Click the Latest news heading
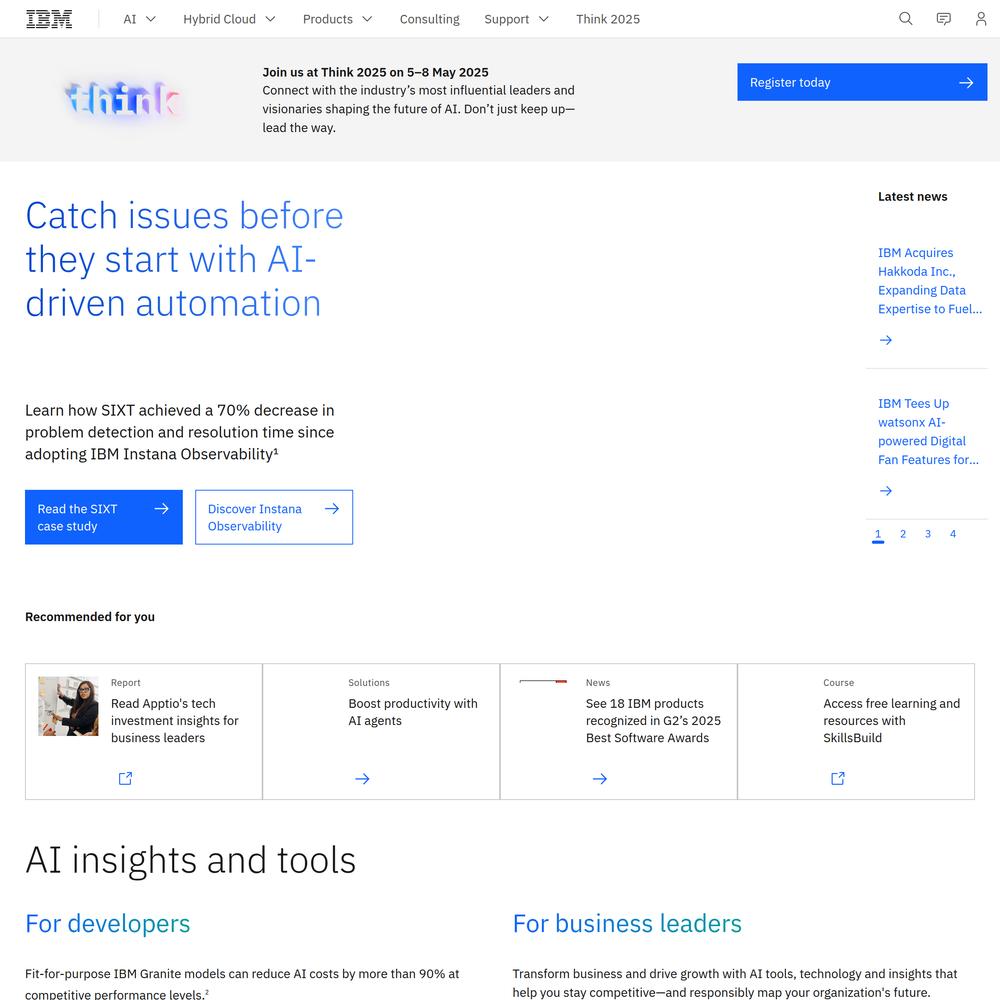The width and height of the screenshot is (1000, 1000). (x=912, y=196)
